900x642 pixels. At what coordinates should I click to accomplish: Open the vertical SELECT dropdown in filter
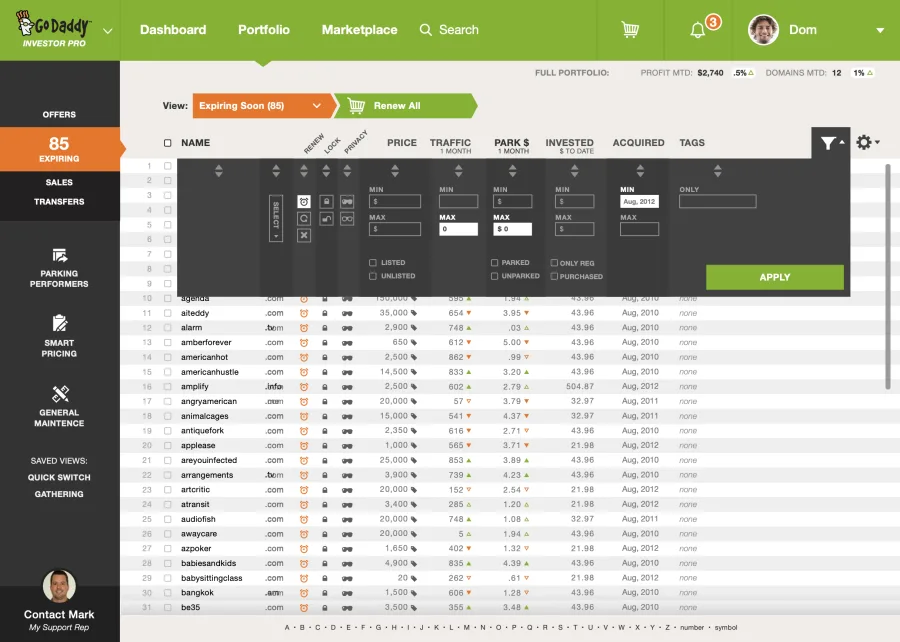click(x=276, y=219)
